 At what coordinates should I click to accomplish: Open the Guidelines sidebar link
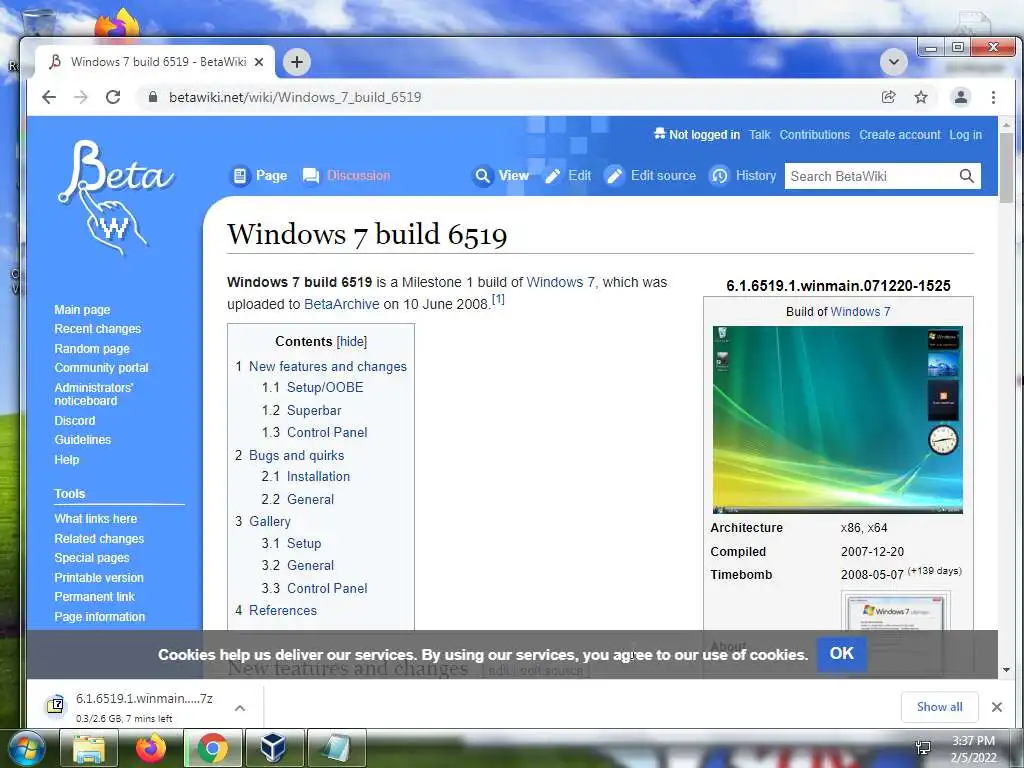point(82,440)
